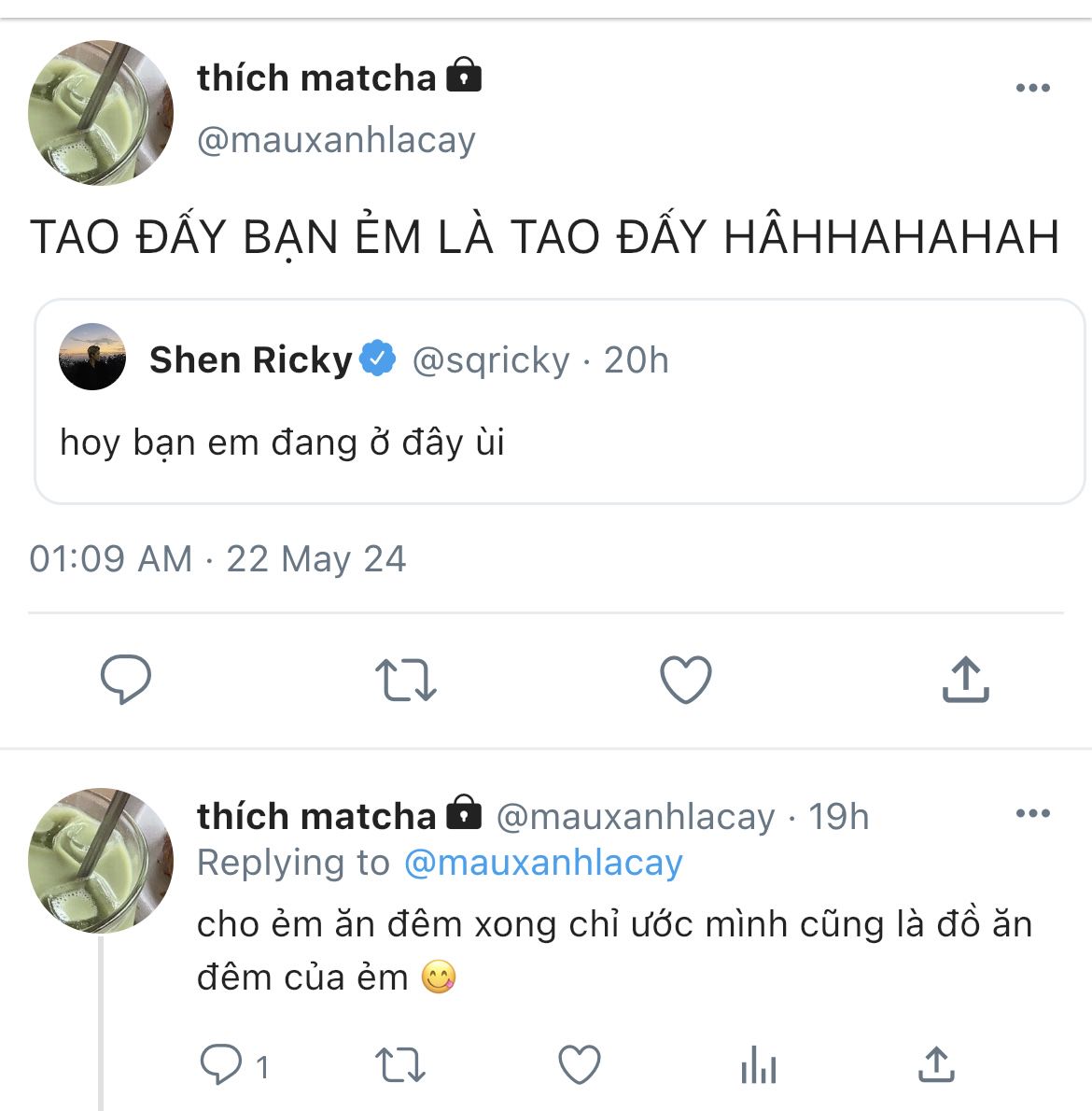View analytics for the reply tweet
Viewport: 1092px width, 1111px height.
pos(758,1065)
